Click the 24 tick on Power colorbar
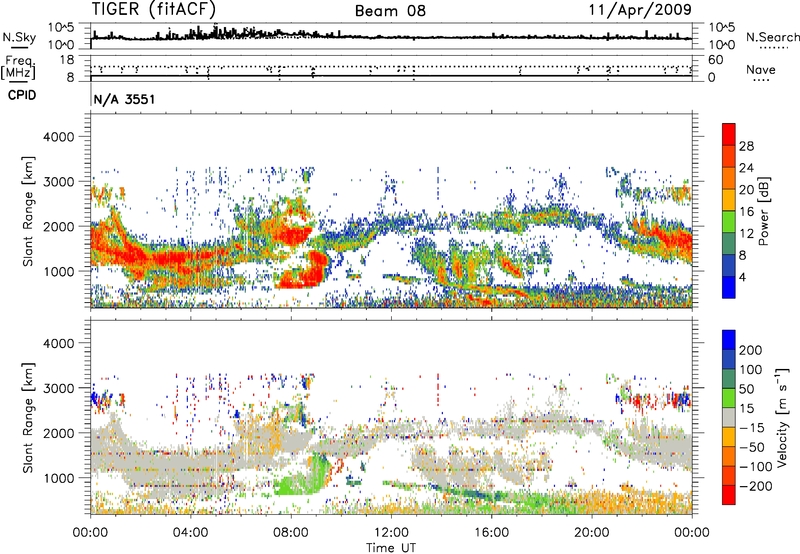 (x=746, y=168)
